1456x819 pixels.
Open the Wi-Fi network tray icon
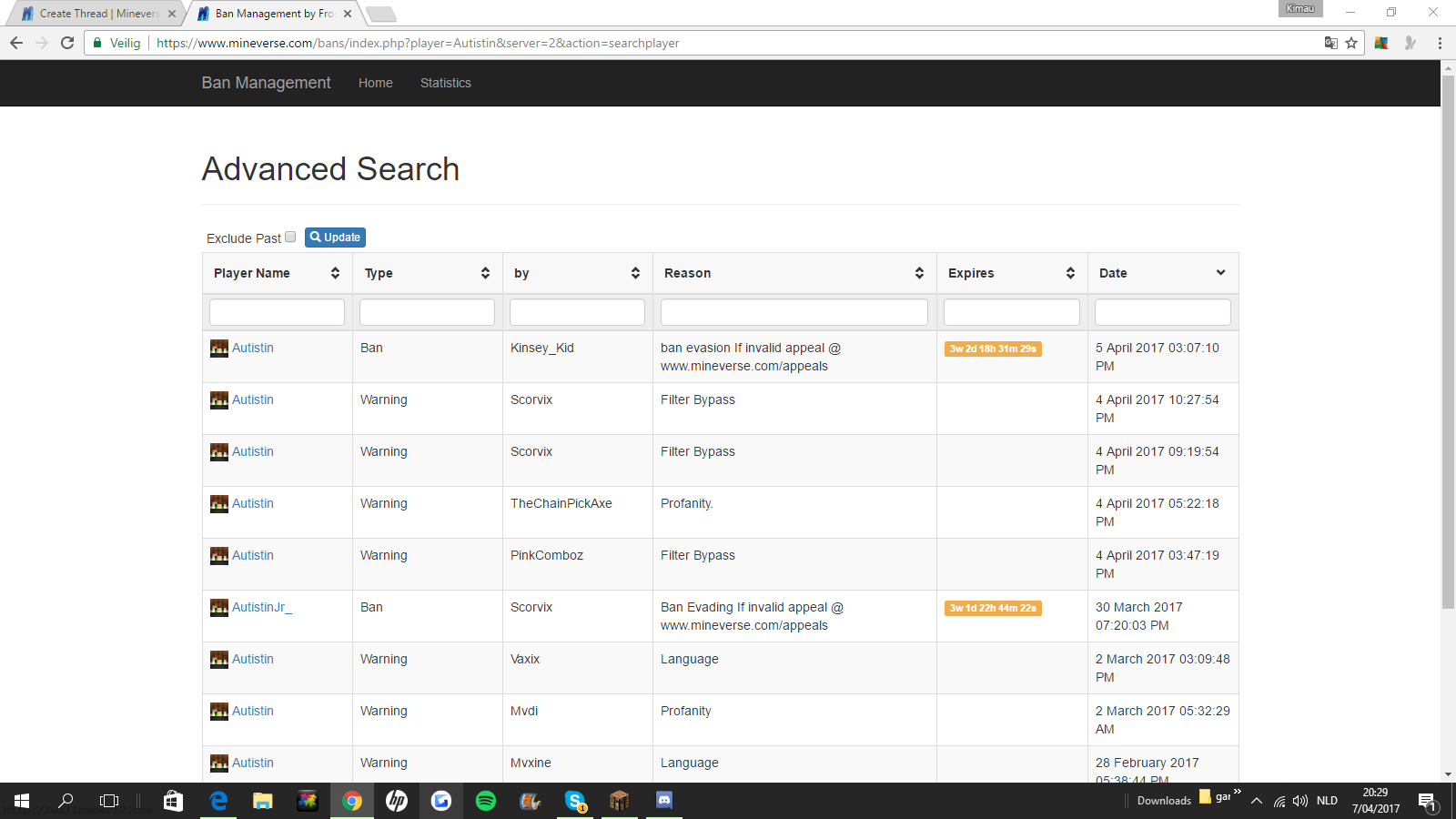click(1279, 801)
